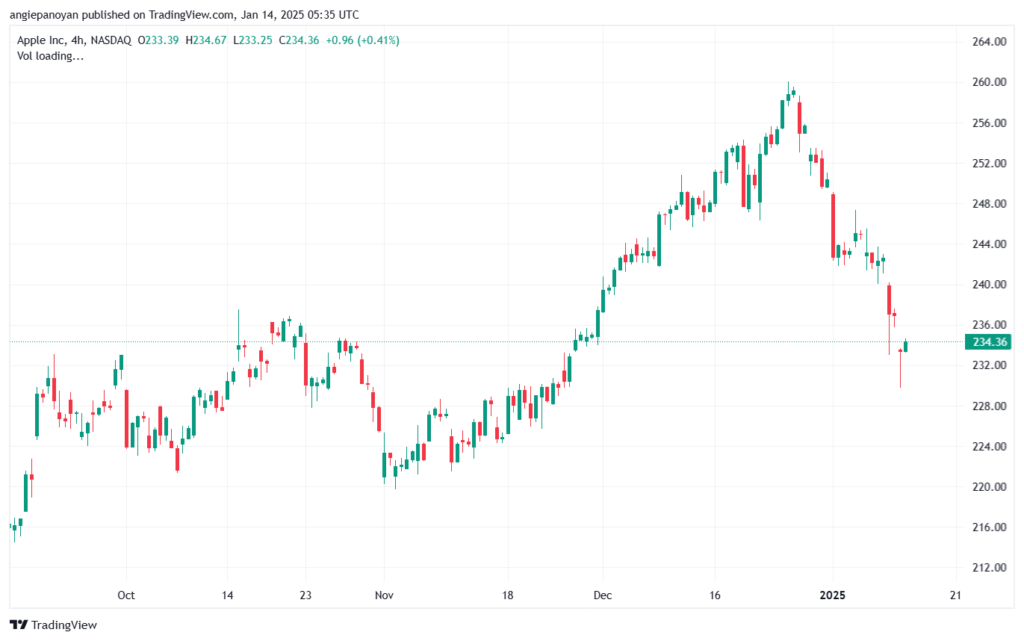Click the Nov time axis label
Viewport: 1024px width, 641px height.
[x=384, y=595]
